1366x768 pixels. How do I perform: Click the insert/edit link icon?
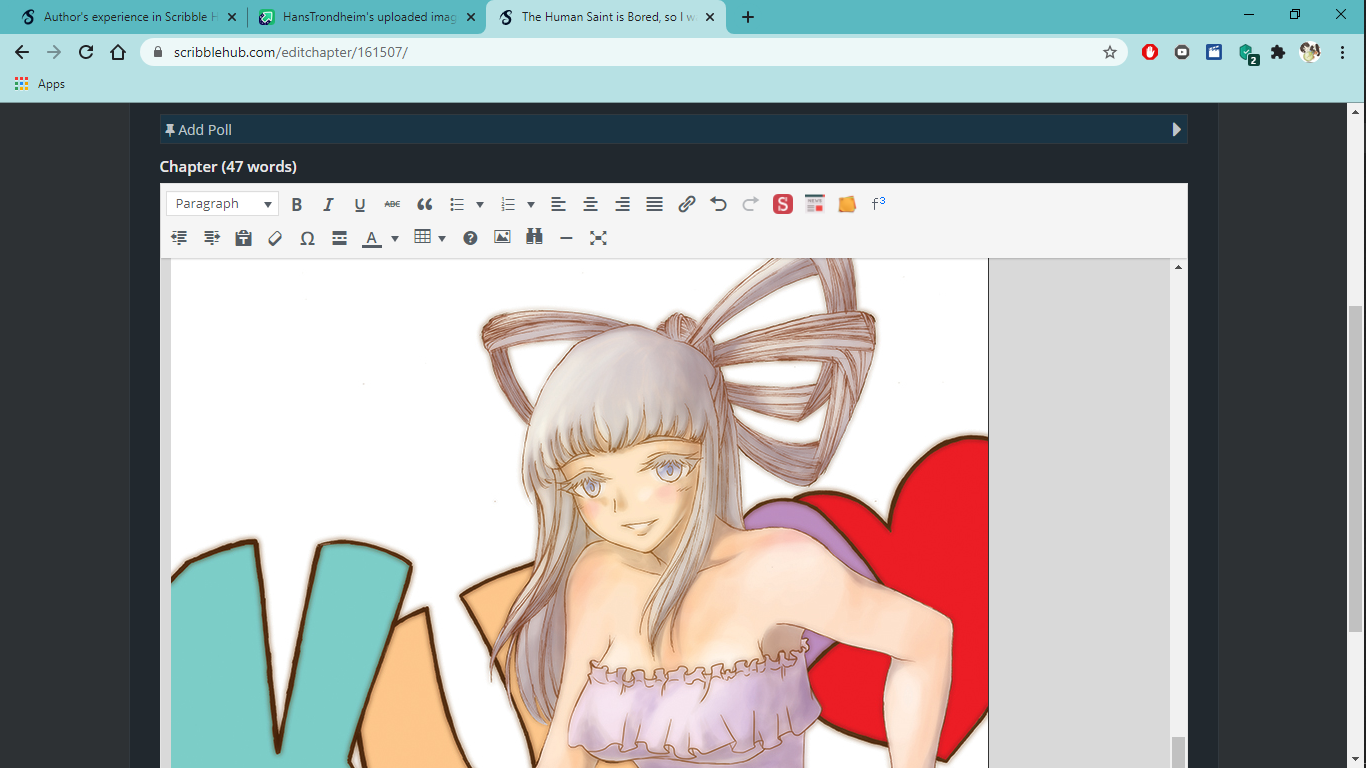tap(686, 204)
